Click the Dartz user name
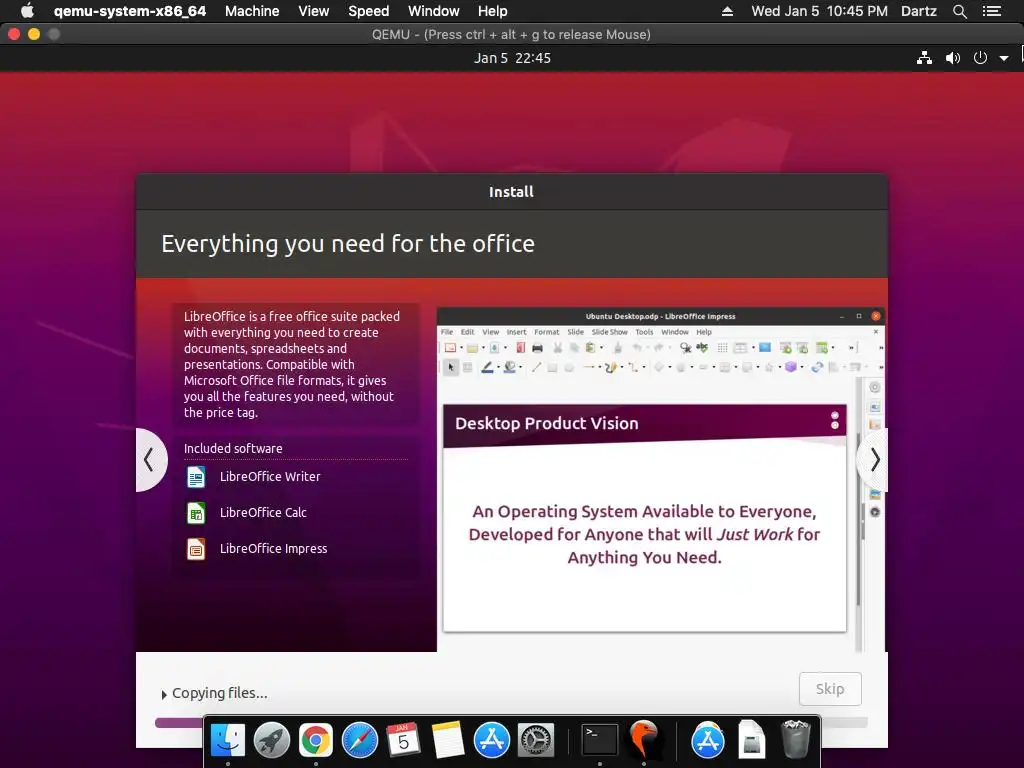1024x768 pixels. 919,11
